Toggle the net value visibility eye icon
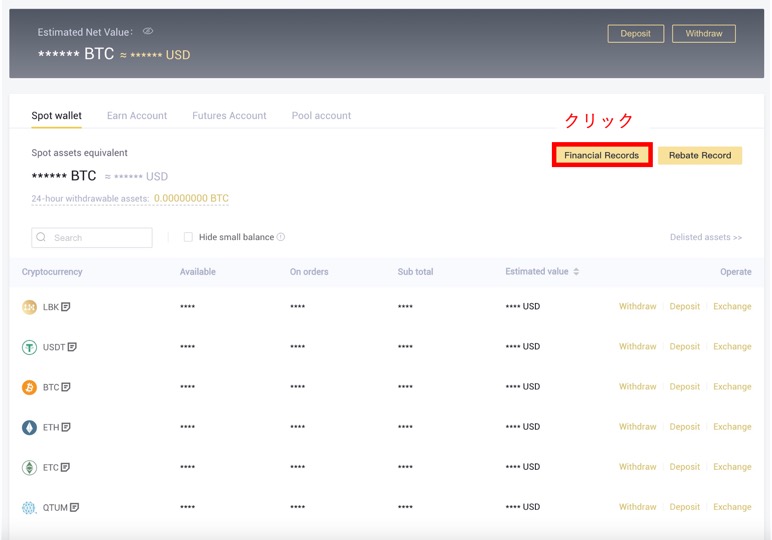Image resolution: width=772 pixels, height=540 pixels. click(x=148, y=31)
